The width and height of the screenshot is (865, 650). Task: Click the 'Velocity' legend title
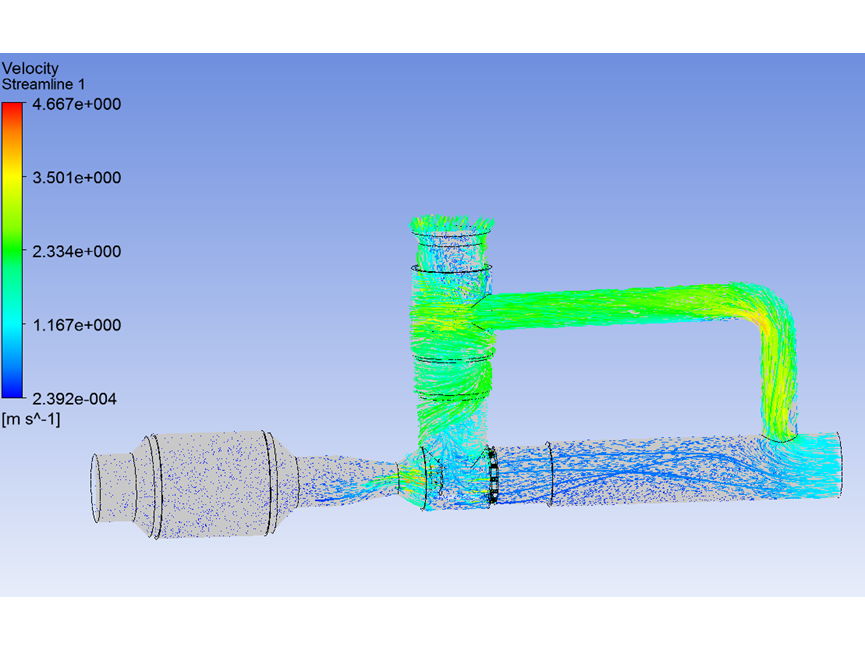(30, 68)
